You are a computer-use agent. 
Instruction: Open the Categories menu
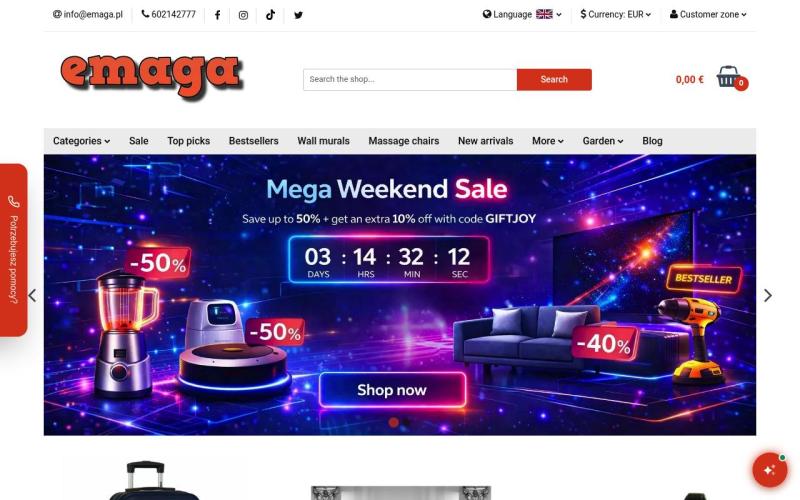(82, 141)
